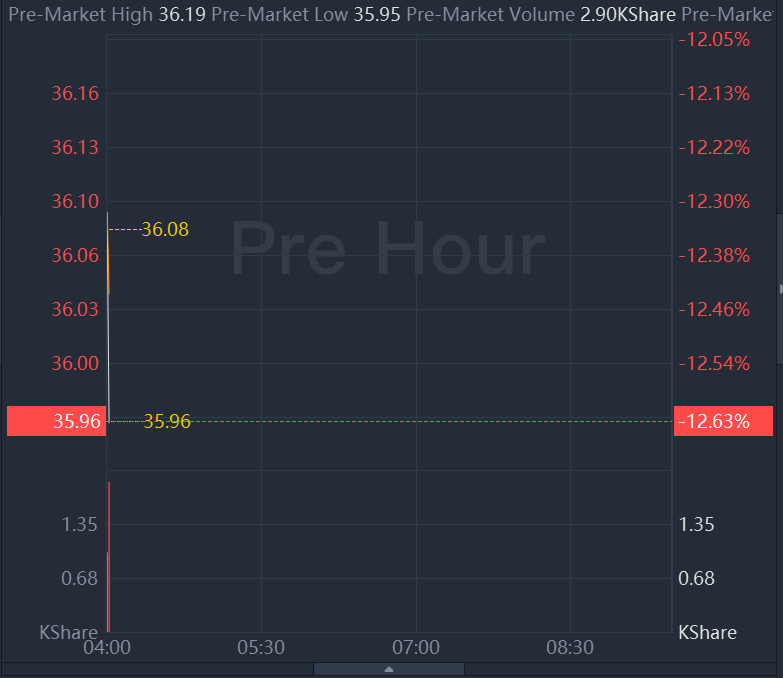This screenshot has width=783, height=678.
Task: Select the yellow 36.08 price marker
Action: pos(165,230)
